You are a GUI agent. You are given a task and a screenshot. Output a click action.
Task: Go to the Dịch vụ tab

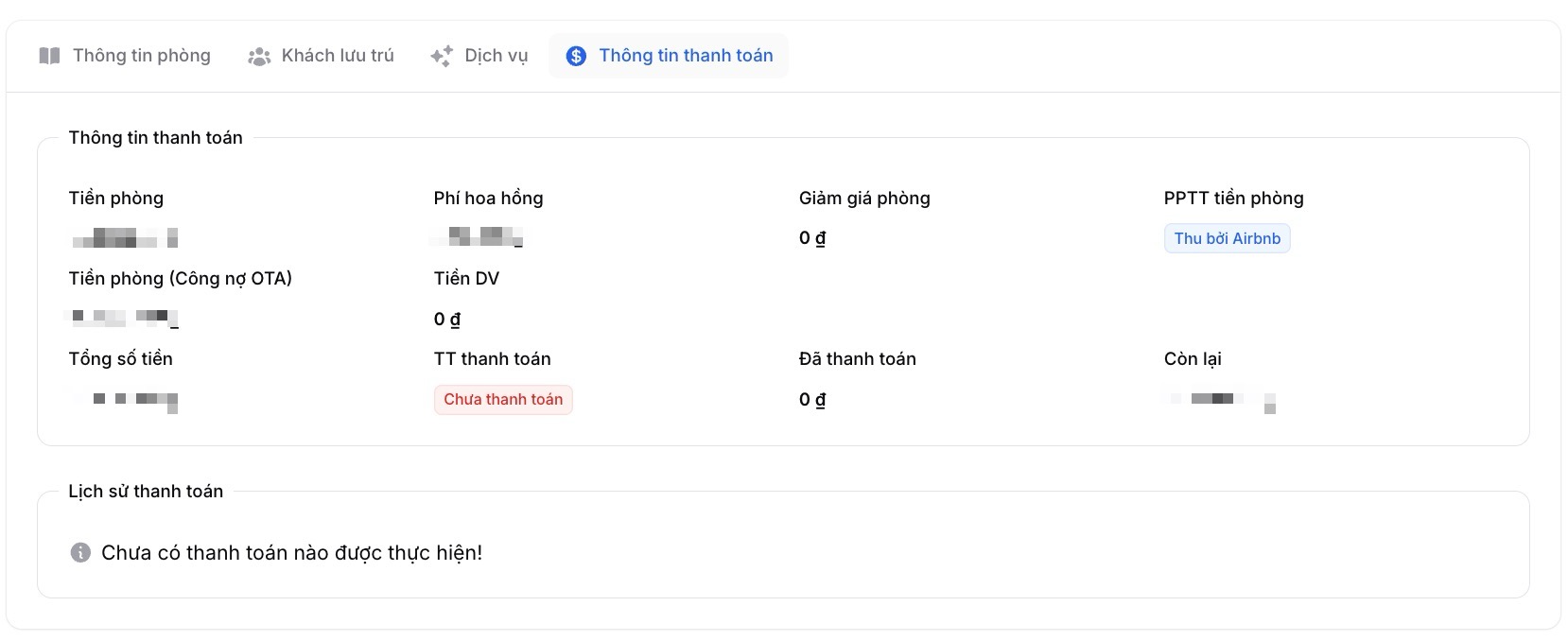tap(496, 56)
